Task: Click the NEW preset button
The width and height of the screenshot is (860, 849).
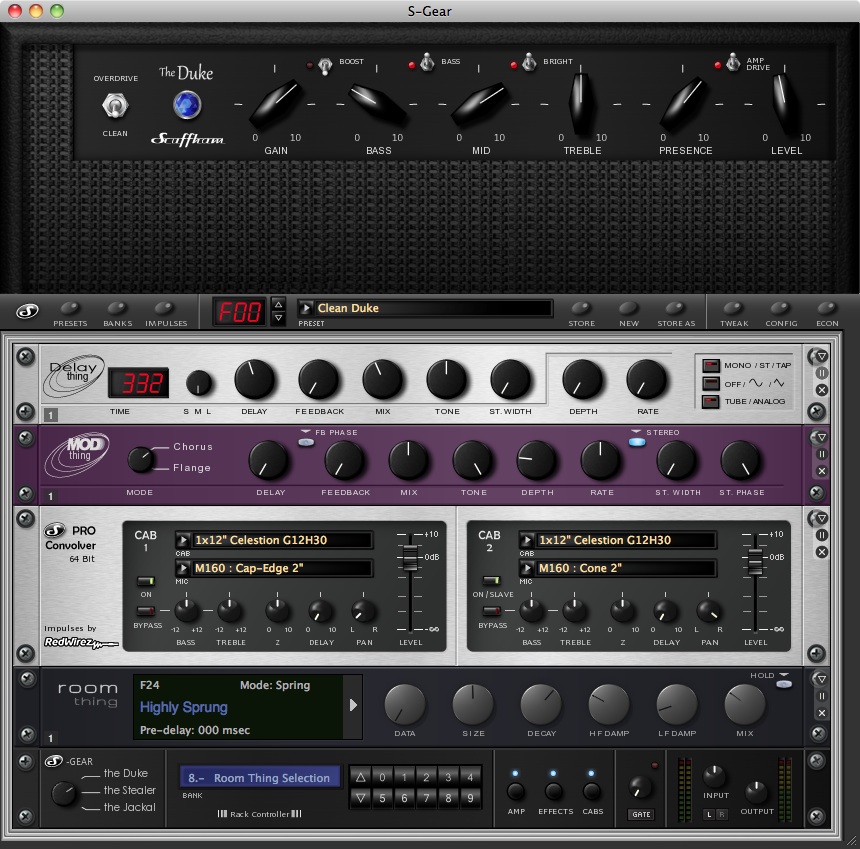Action: (x=629, y=308)
